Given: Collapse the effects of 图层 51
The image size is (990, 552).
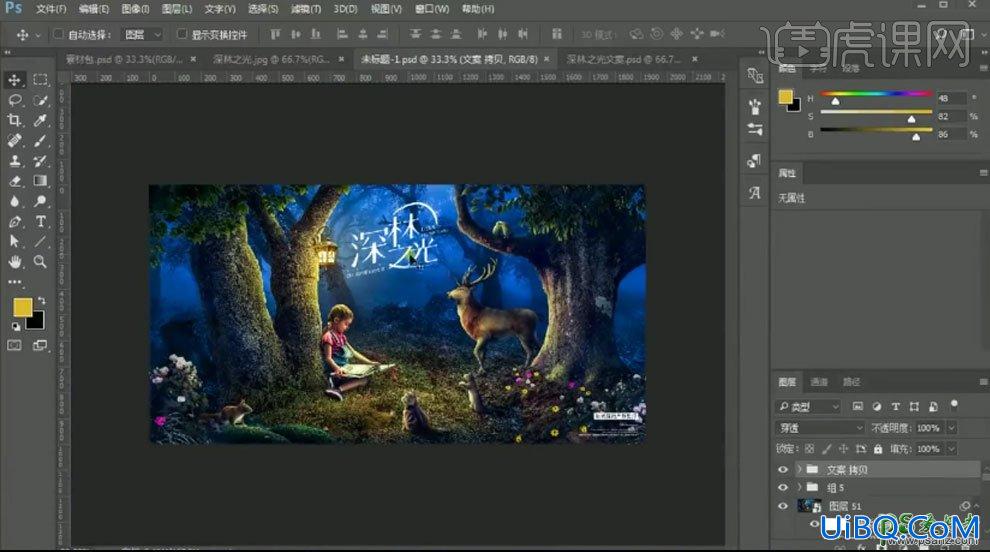Looking at the screenshot, I should pos(976,506).
